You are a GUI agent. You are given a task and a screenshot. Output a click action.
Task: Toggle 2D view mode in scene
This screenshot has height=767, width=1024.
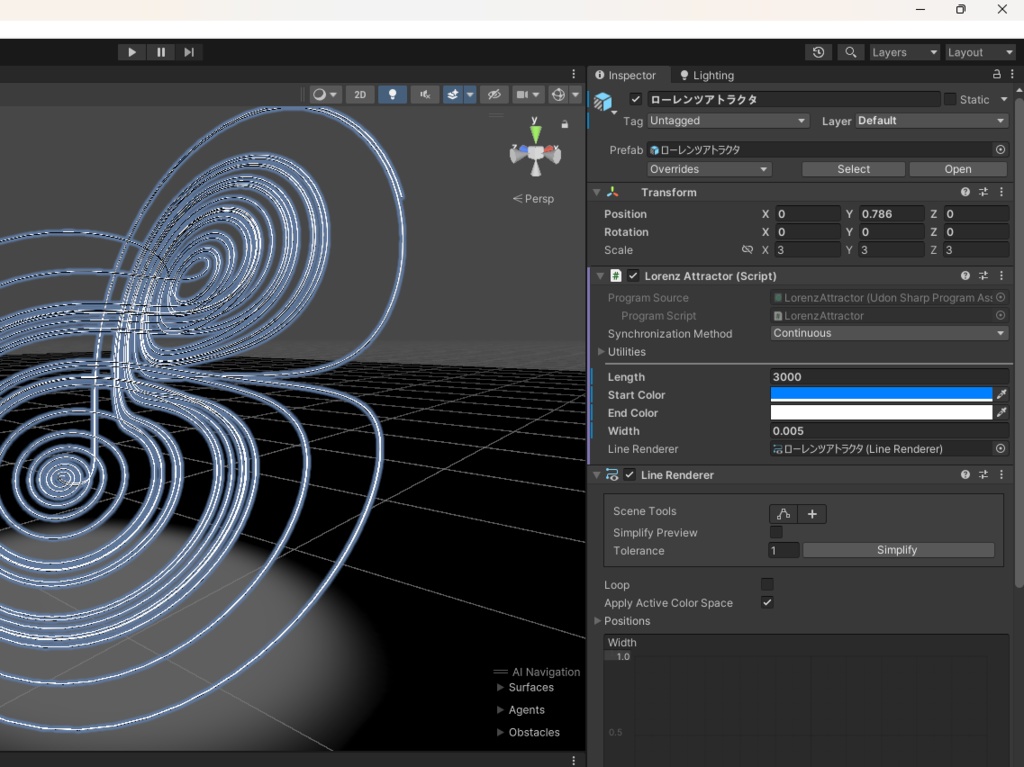pyautogui.click(x=360, y=95)
